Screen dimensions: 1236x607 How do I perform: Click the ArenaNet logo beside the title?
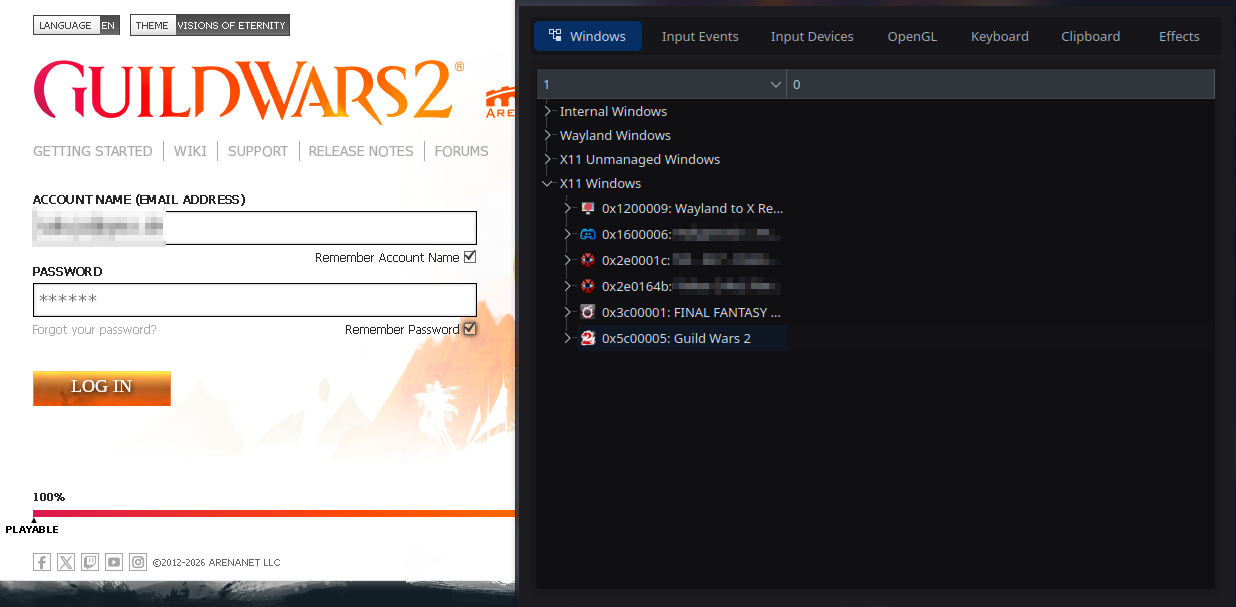click(500, 102)
